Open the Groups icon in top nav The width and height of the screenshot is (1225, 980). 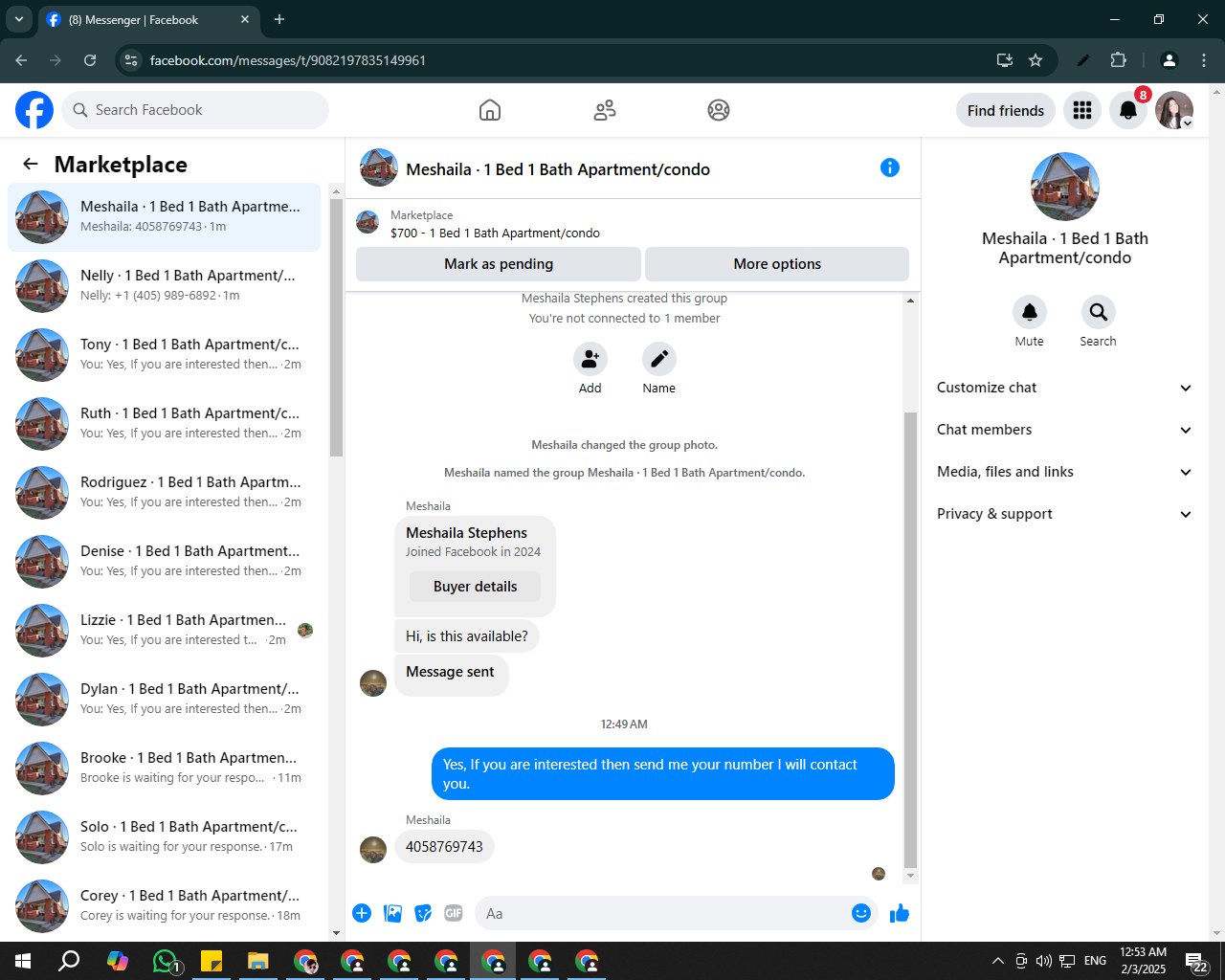pyautogui.click(x=719, y=110)
